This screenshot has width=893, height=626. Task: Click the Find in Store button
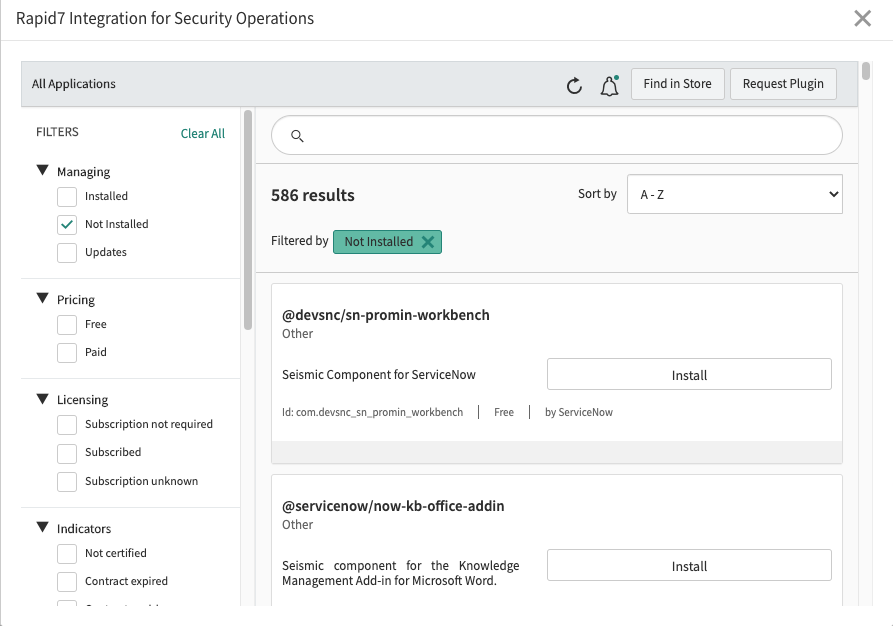[x=677, y=84]
